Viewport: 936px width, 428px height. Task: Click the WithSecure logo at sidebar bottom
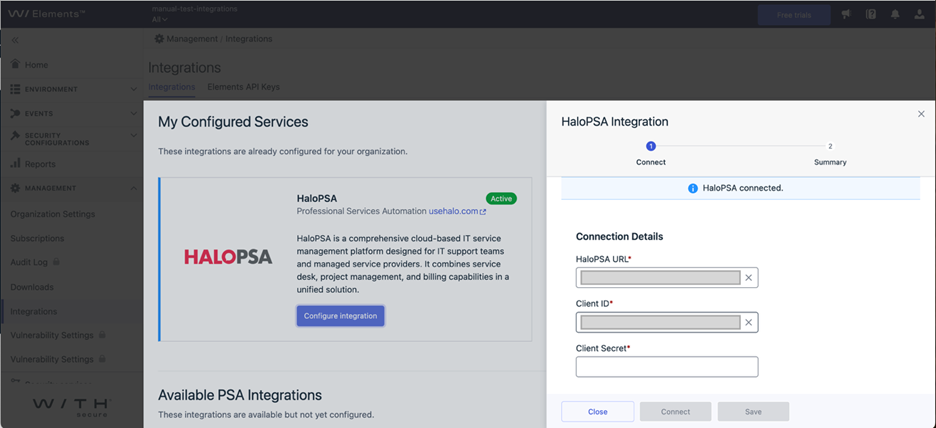pos(72,406)
